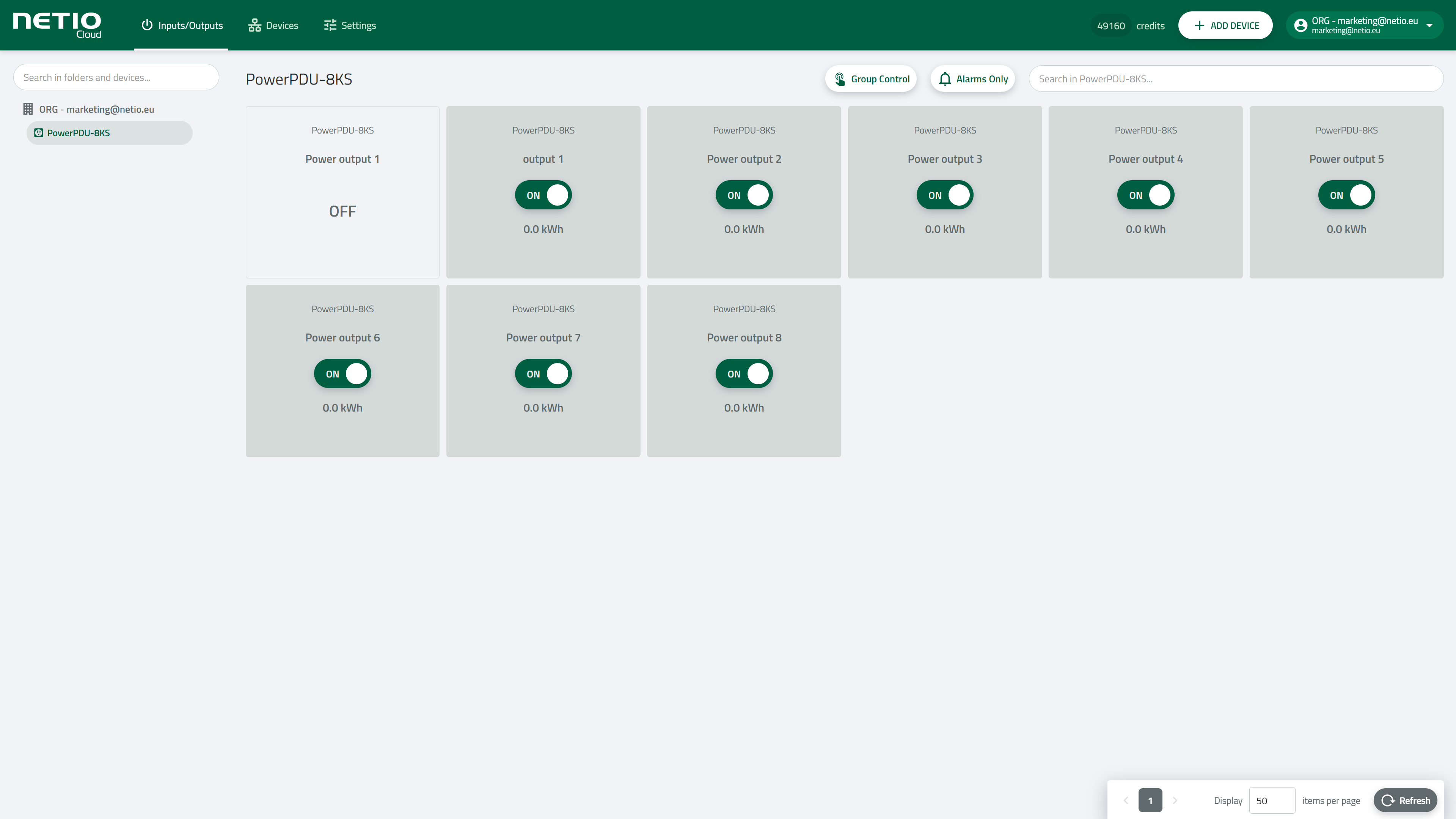1456x819 pixels.
Task: Expand the account dropdown arrow
Action: (x=1429, y=25)
